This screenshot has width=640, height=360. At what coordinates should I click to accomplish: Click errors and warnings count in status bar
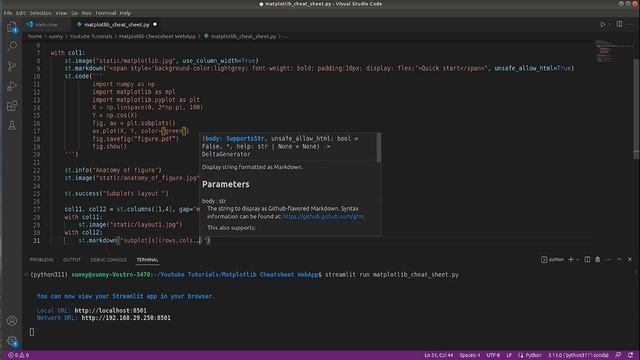18,355
